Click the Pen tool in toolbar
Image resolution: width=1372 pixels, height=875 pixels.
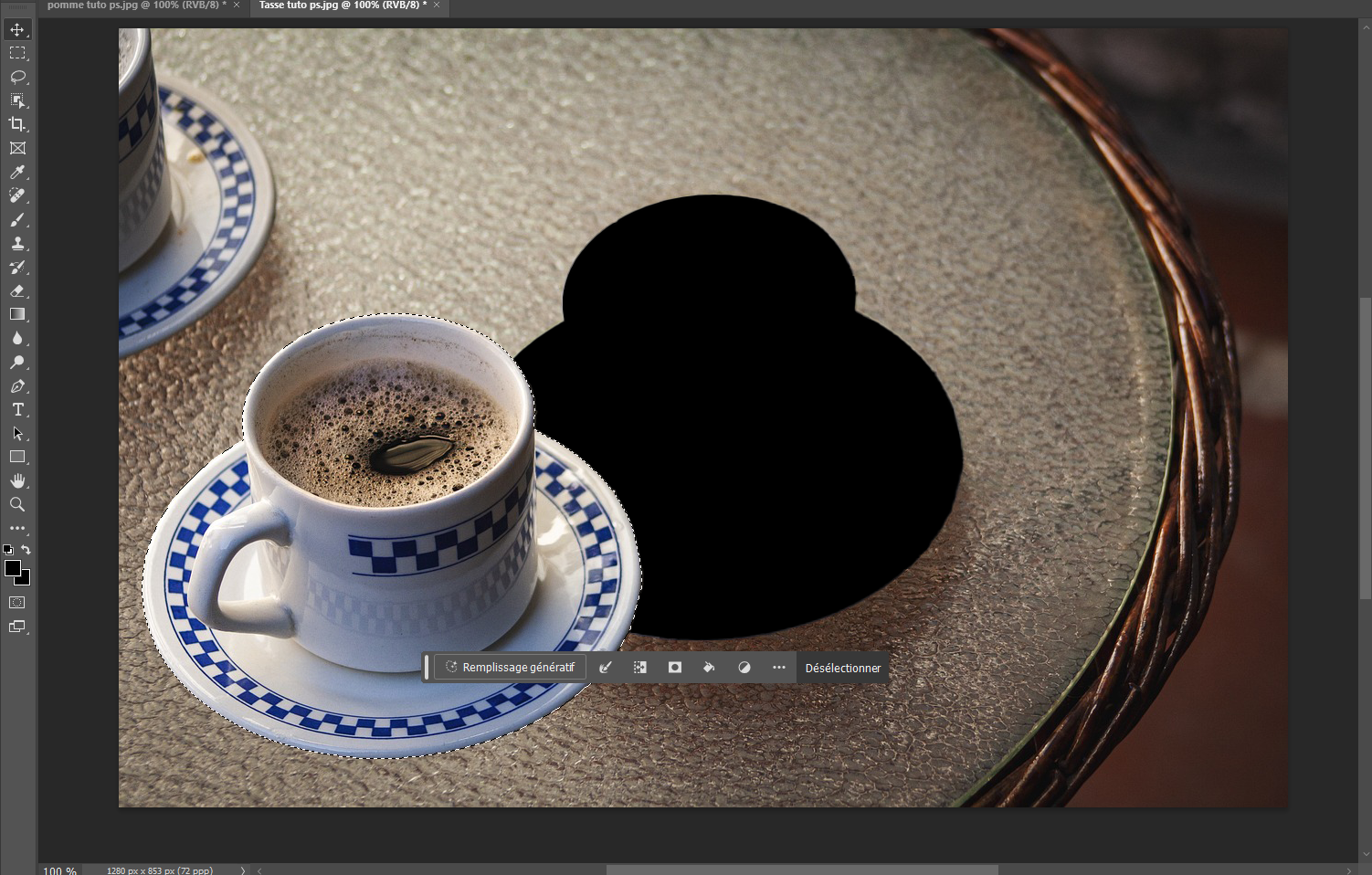(x=17, y=385)
